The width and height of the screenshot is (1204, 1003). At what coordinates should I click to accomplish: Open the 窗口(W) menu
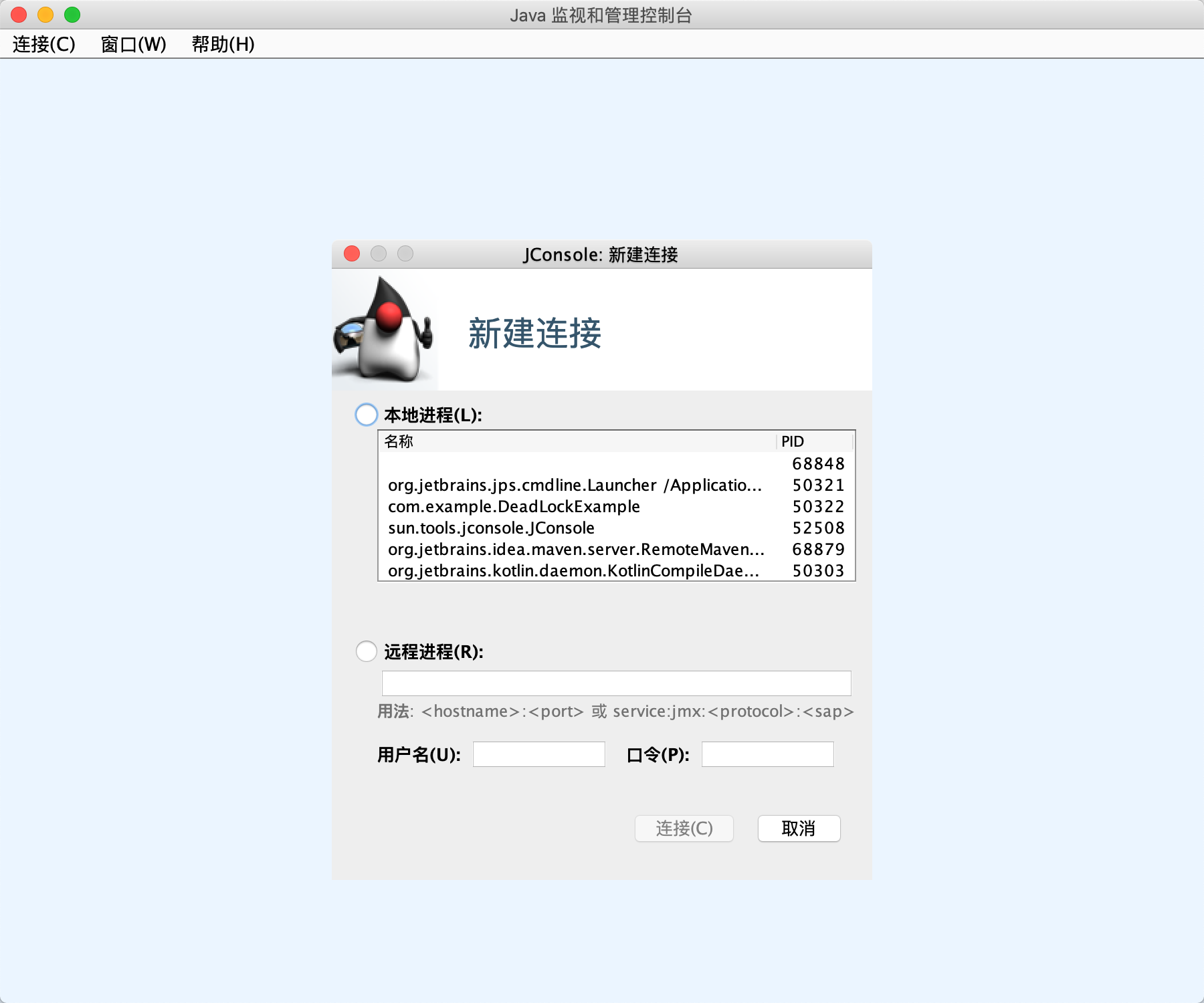click(x=133, y=44)
